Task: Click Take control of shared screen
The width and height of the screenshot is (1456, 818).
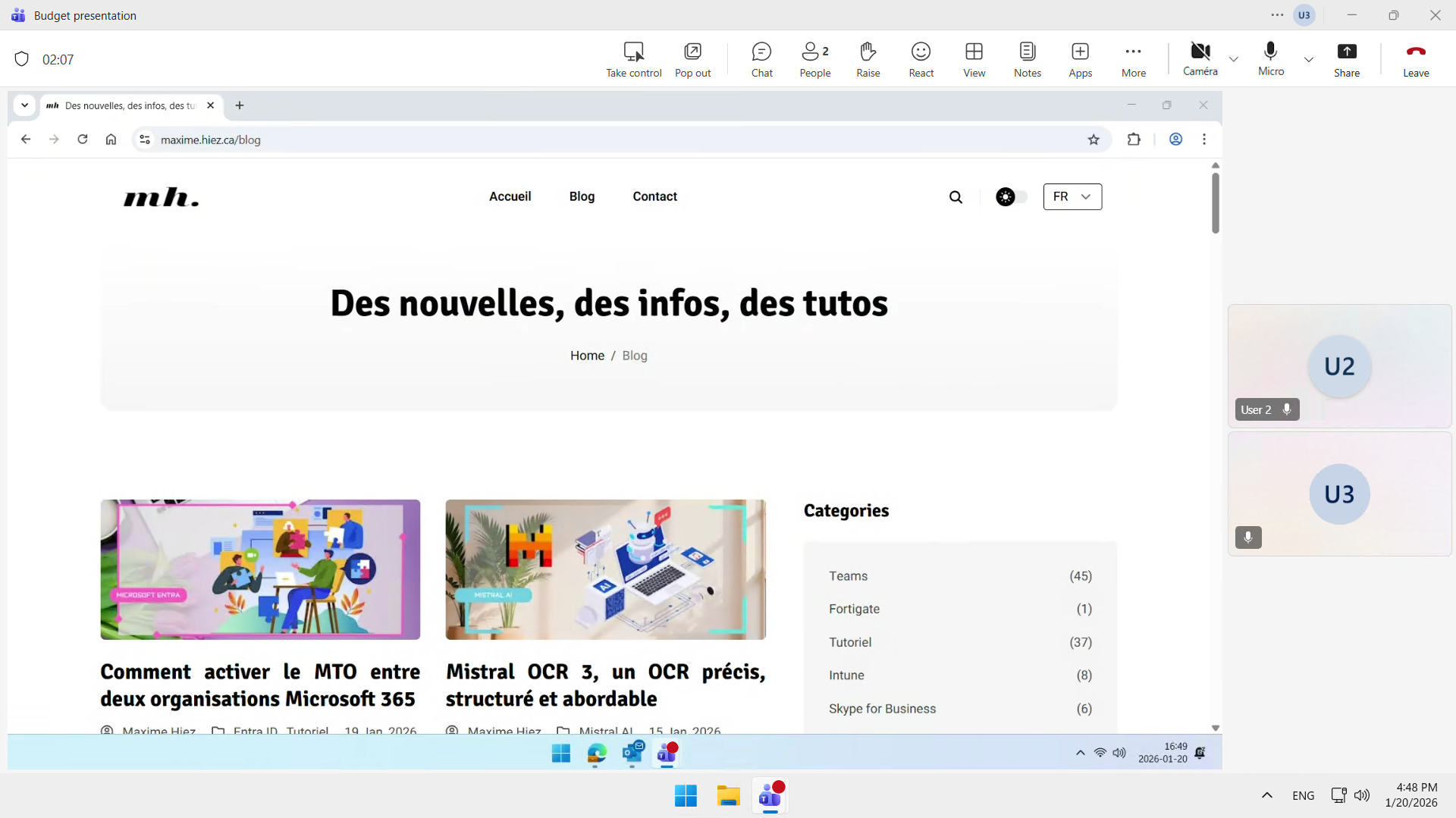Action: [x=633, y=59]
